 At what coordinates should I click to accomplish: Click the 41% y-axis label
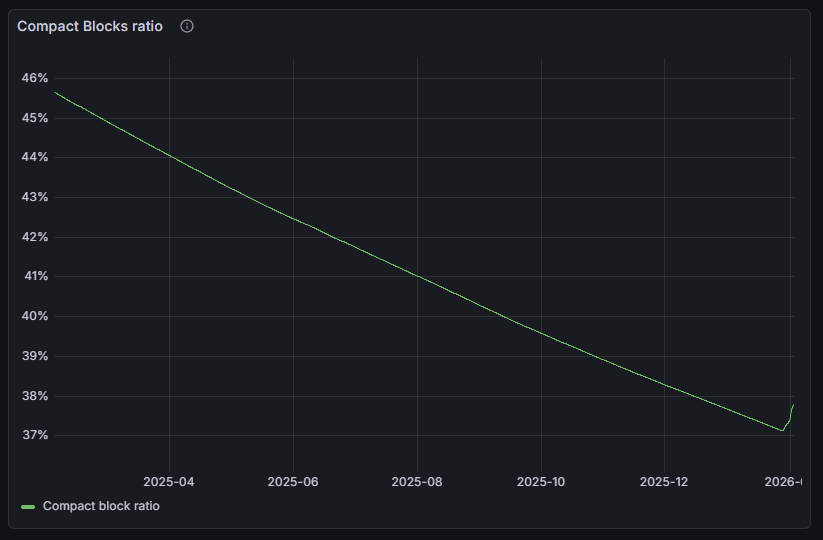[34, 276]
